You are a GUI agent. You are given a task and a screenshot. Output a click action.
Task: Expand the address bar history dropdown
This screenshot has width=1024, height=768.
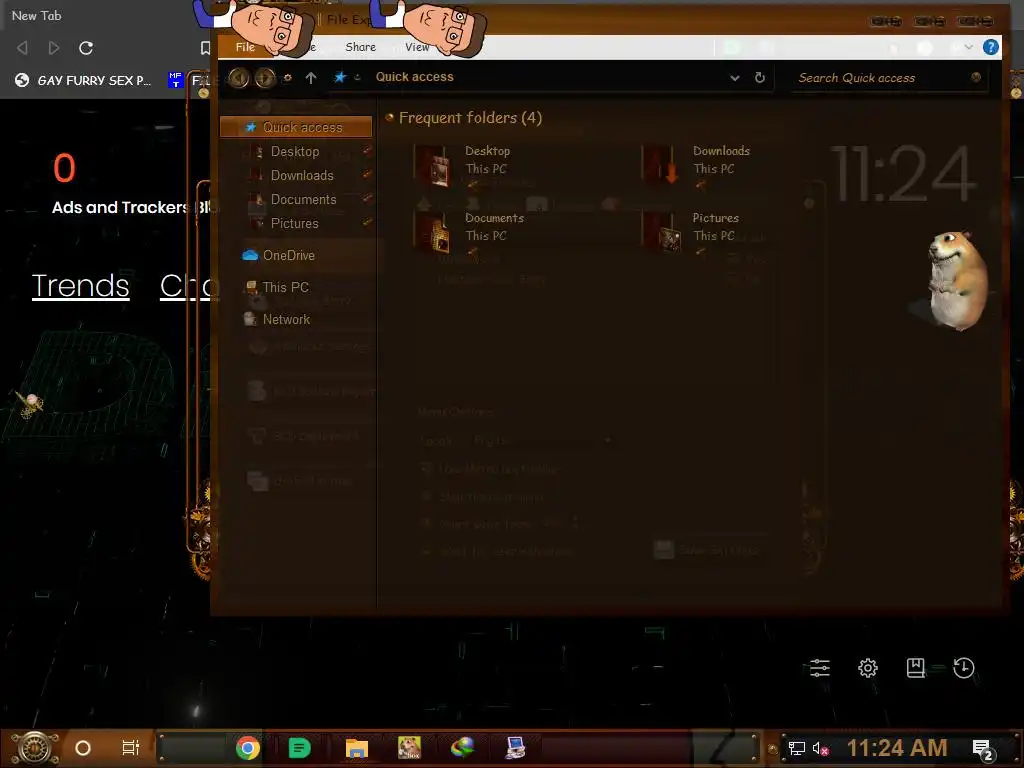(735, 78)
